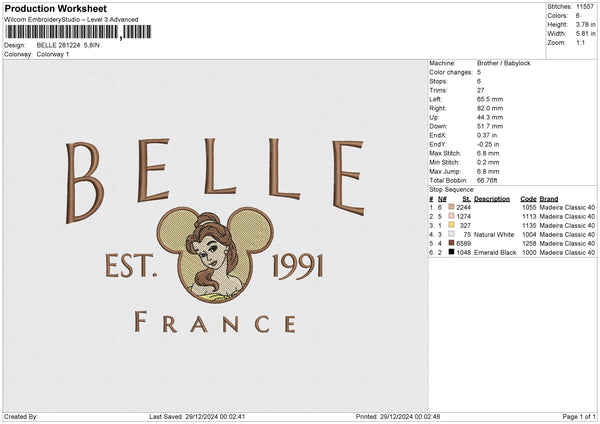Screen dimensions: 600x424
Task: Click the Zoom value 1:1
Action: (x=580, y=42)
